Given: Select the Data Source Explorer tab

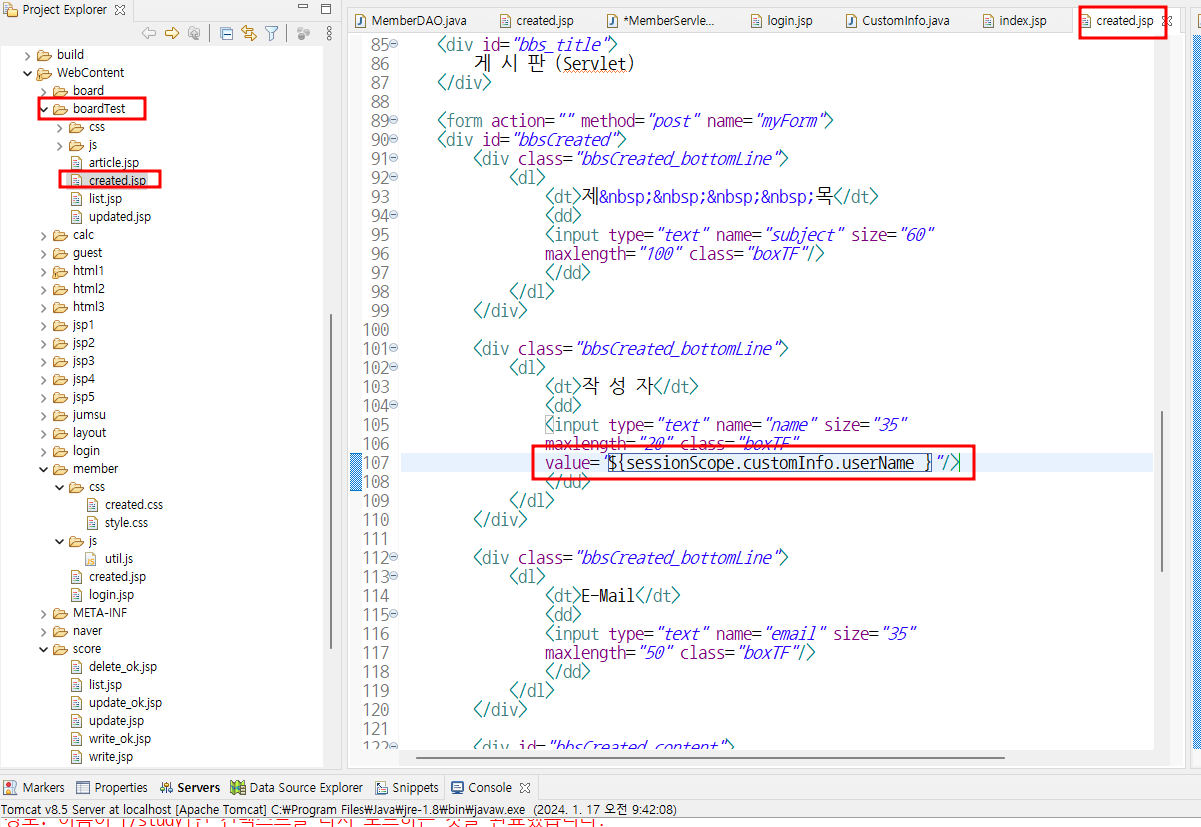Looking at the screenshot, I should point(297,787).
